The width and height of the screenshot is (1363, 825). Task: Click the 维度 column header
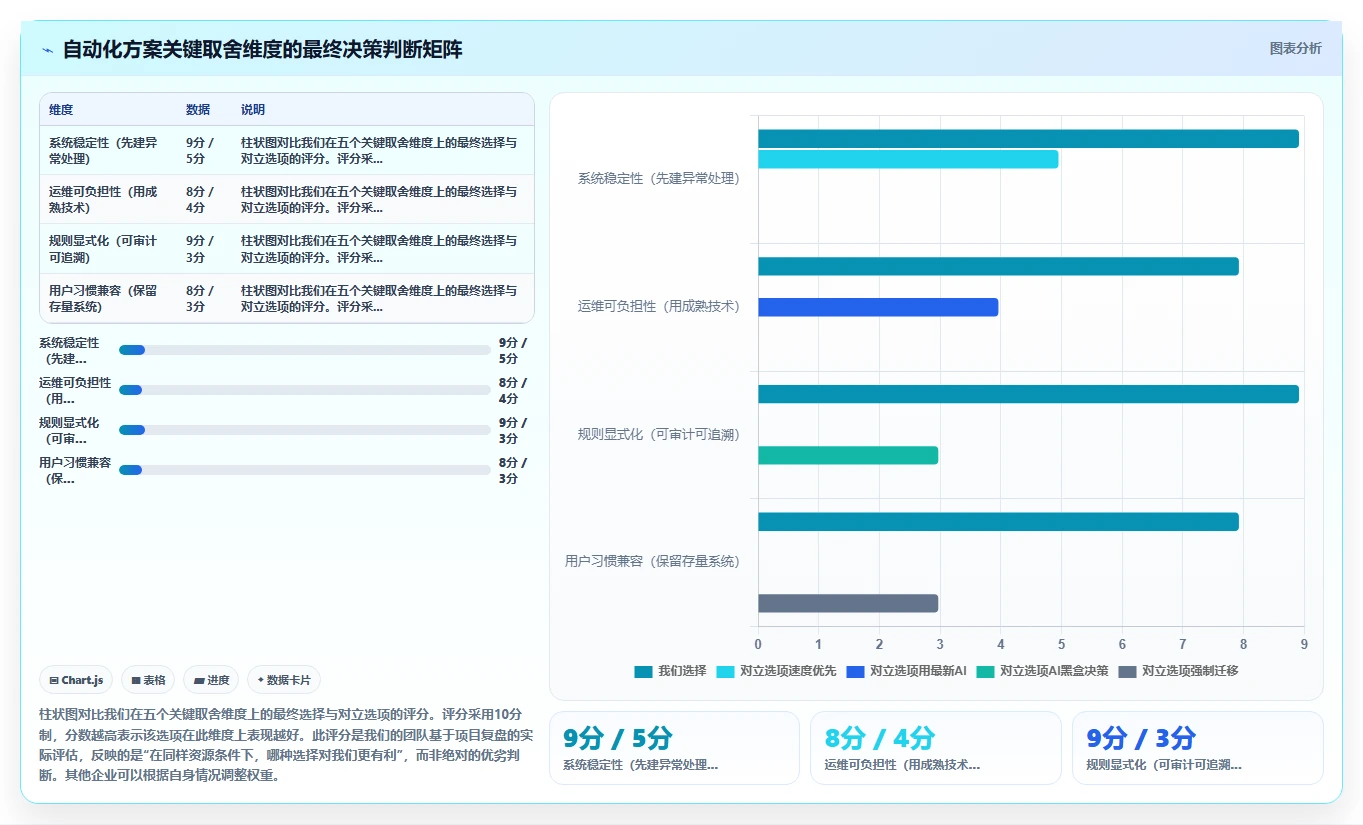coord(61,110)
